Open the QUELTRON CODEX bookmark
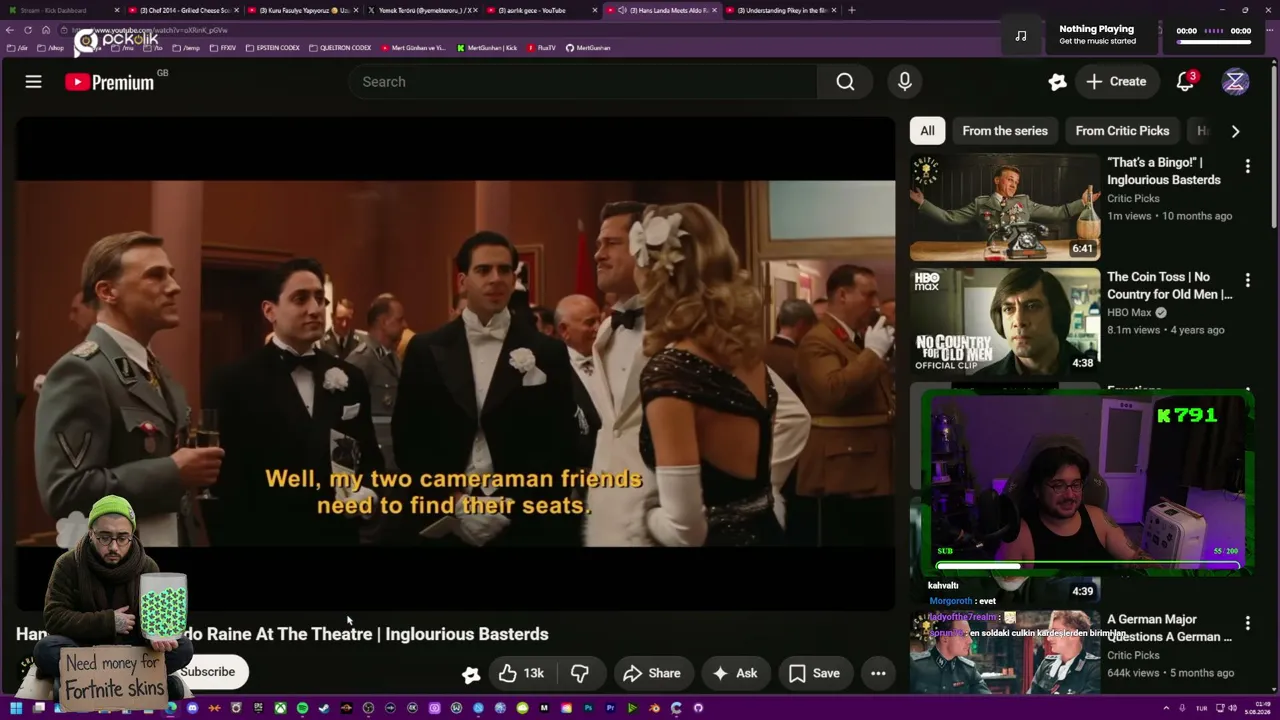 pyautogui.click(x=340, y=48)
